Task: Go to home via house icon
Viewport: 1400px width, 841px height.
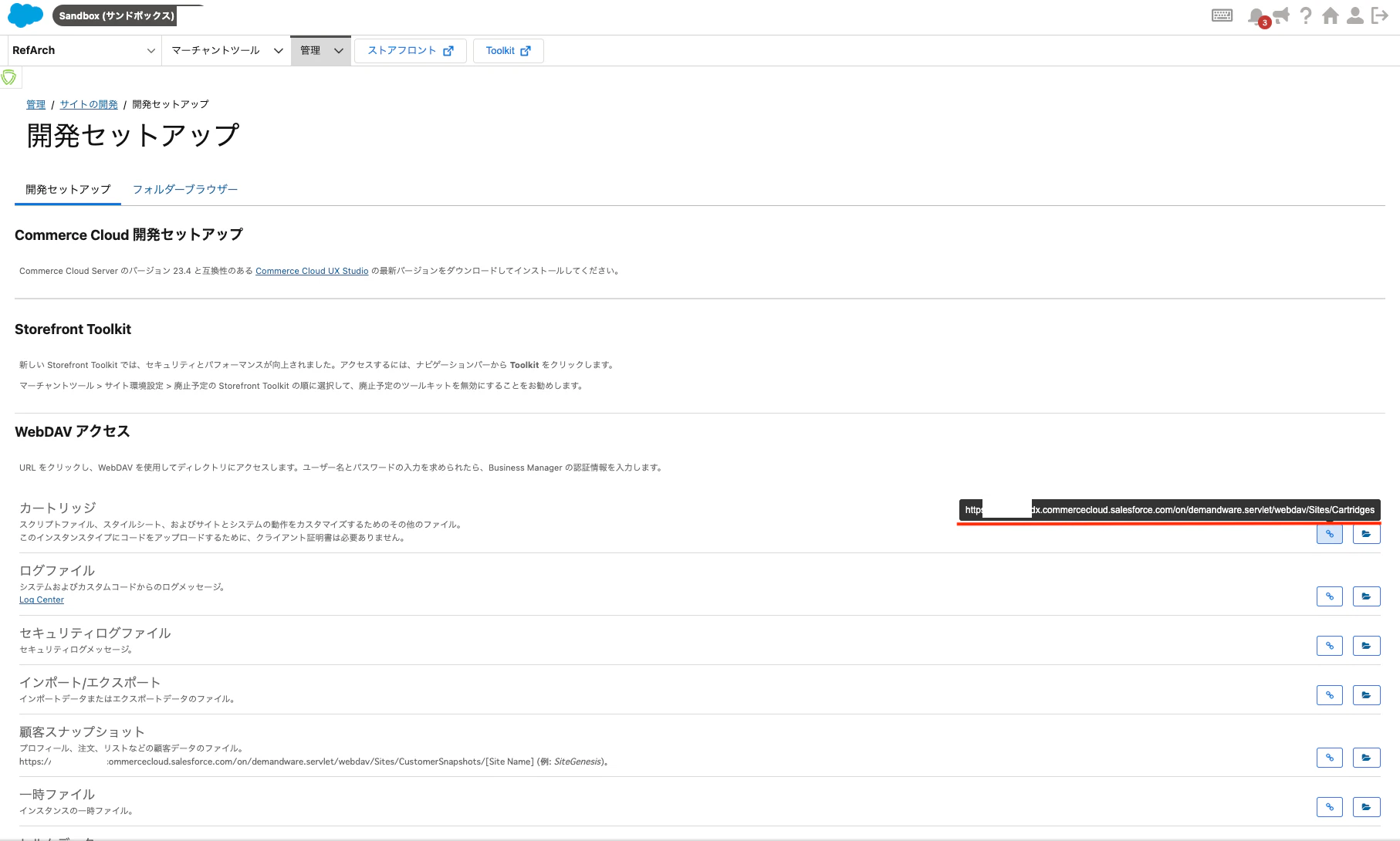Action: tap(1331, 15)
